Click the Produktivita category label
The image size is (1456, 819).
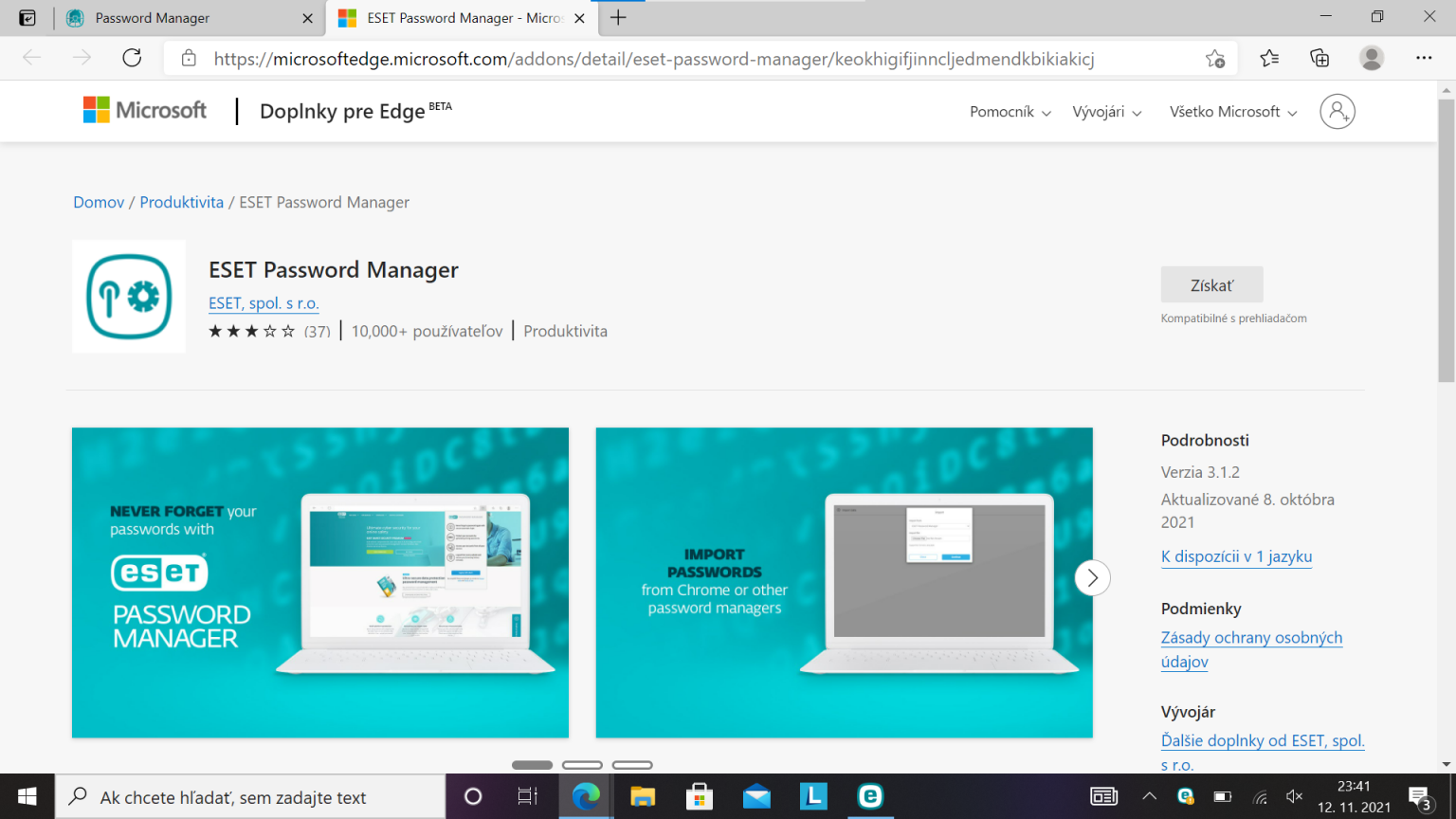tap(565, 331)
